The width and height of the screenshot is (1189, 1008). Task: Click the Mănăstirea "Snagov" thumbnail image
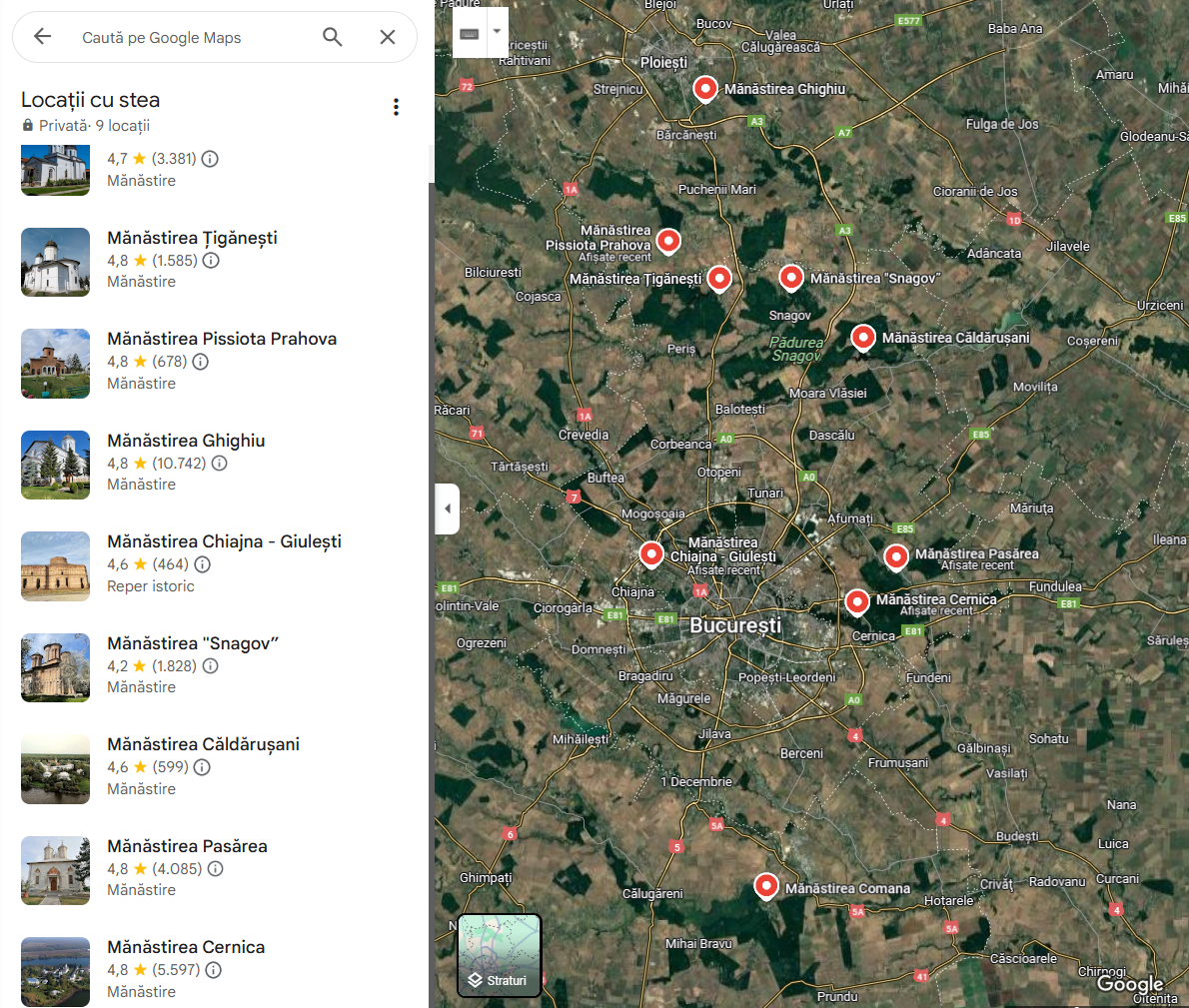pyautogui.click(x=56, y=666)
